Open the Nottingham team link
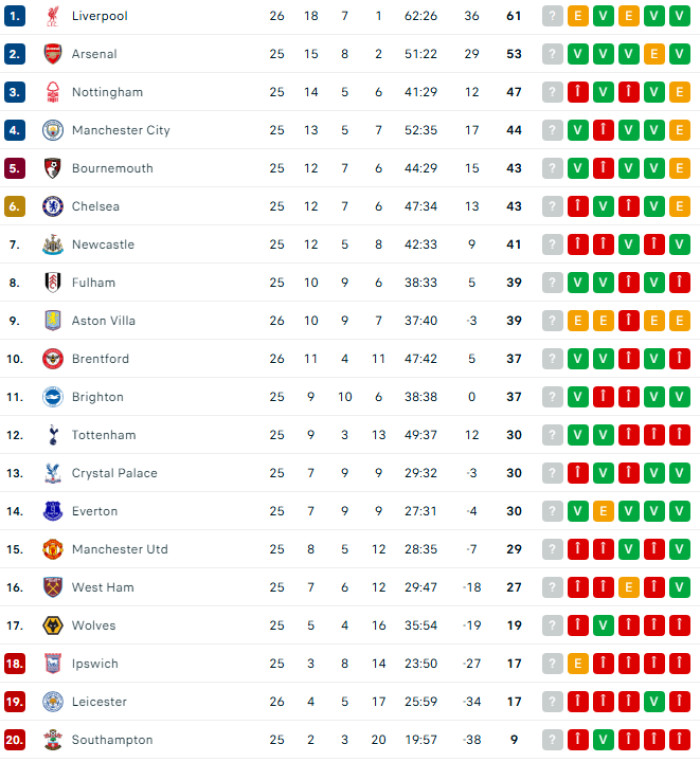The height and width of the screenshot is (762, 700). (107, 92)
